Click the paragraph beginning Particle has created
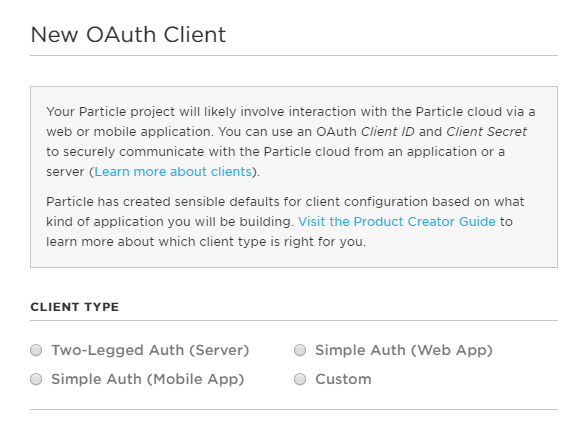The height and width of the screenshot is (423, 574). (x=285, y=222)
